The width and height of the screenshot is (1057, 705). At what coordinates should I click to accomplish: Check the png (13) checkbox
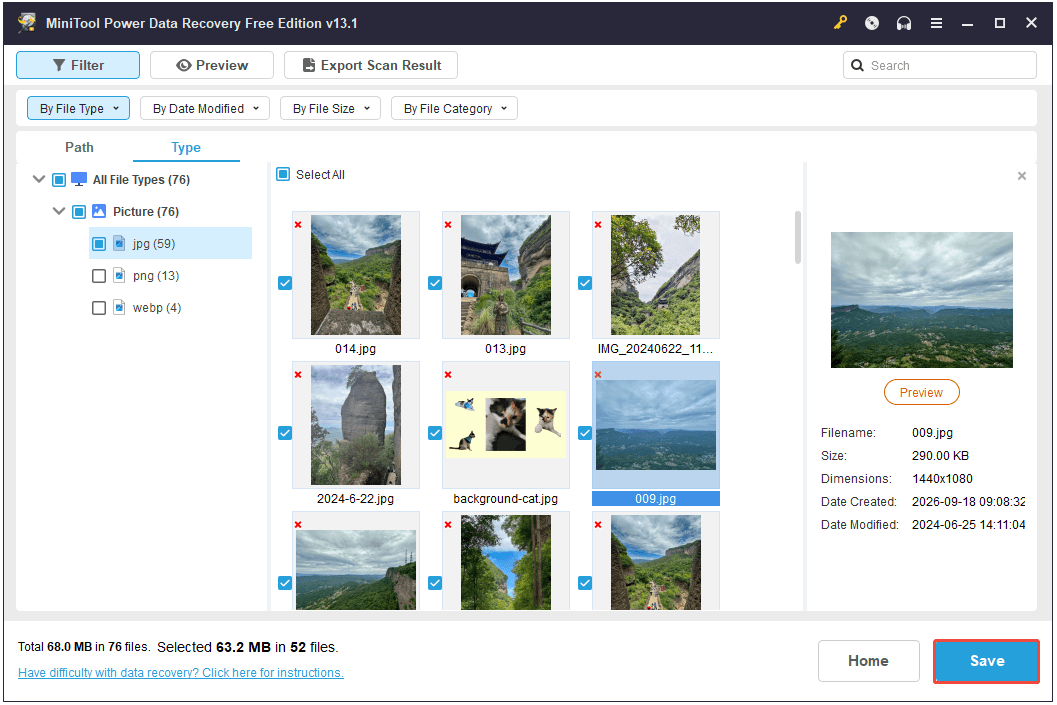[99, 276]
